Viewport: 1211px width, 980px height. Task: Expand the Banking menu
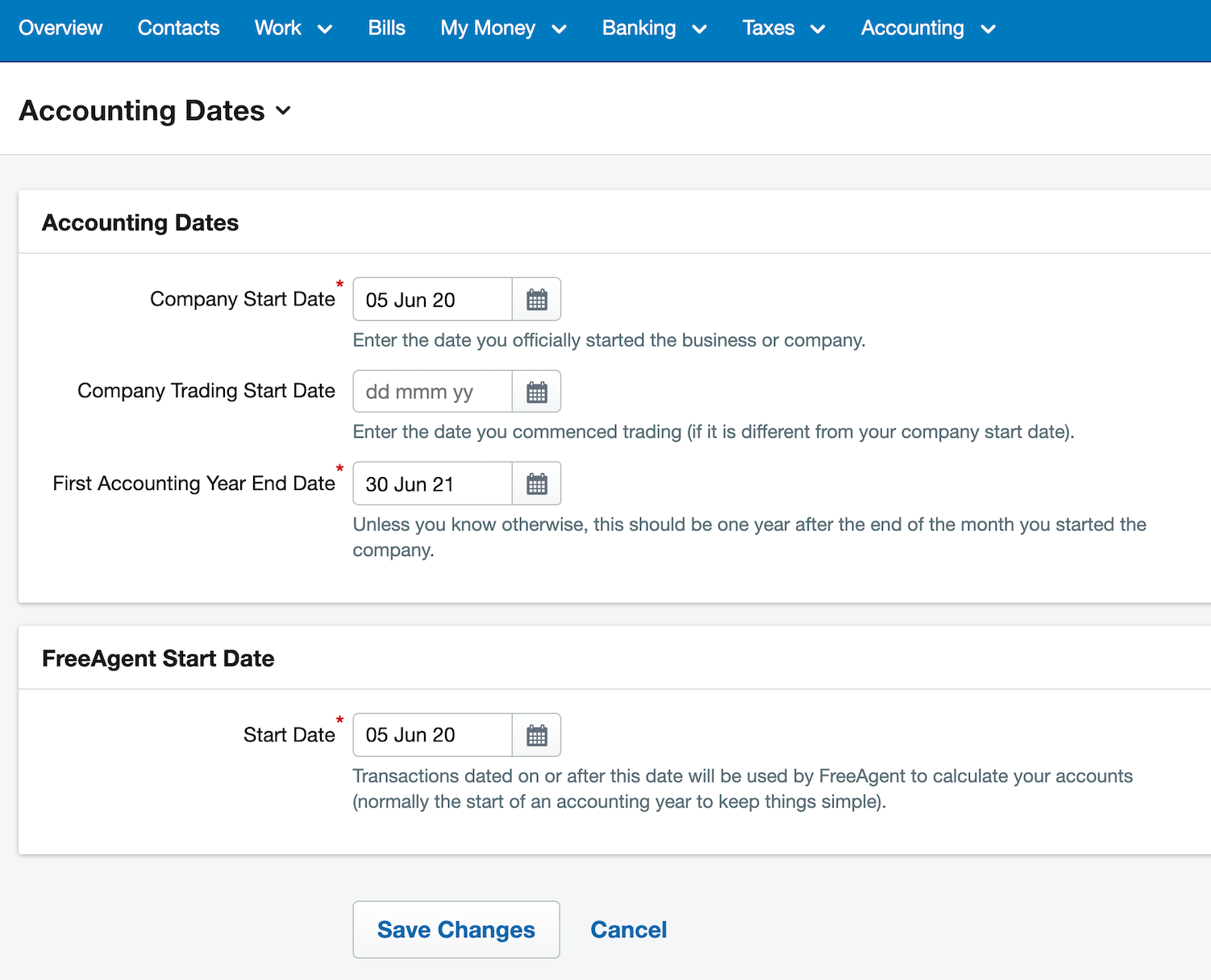(x=654, y=28)
